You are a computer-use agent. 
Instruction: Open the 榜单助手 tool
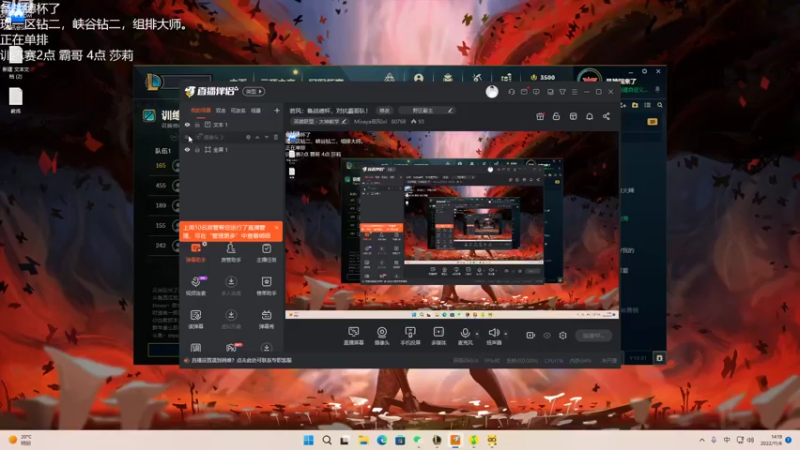tap(266, 286)
